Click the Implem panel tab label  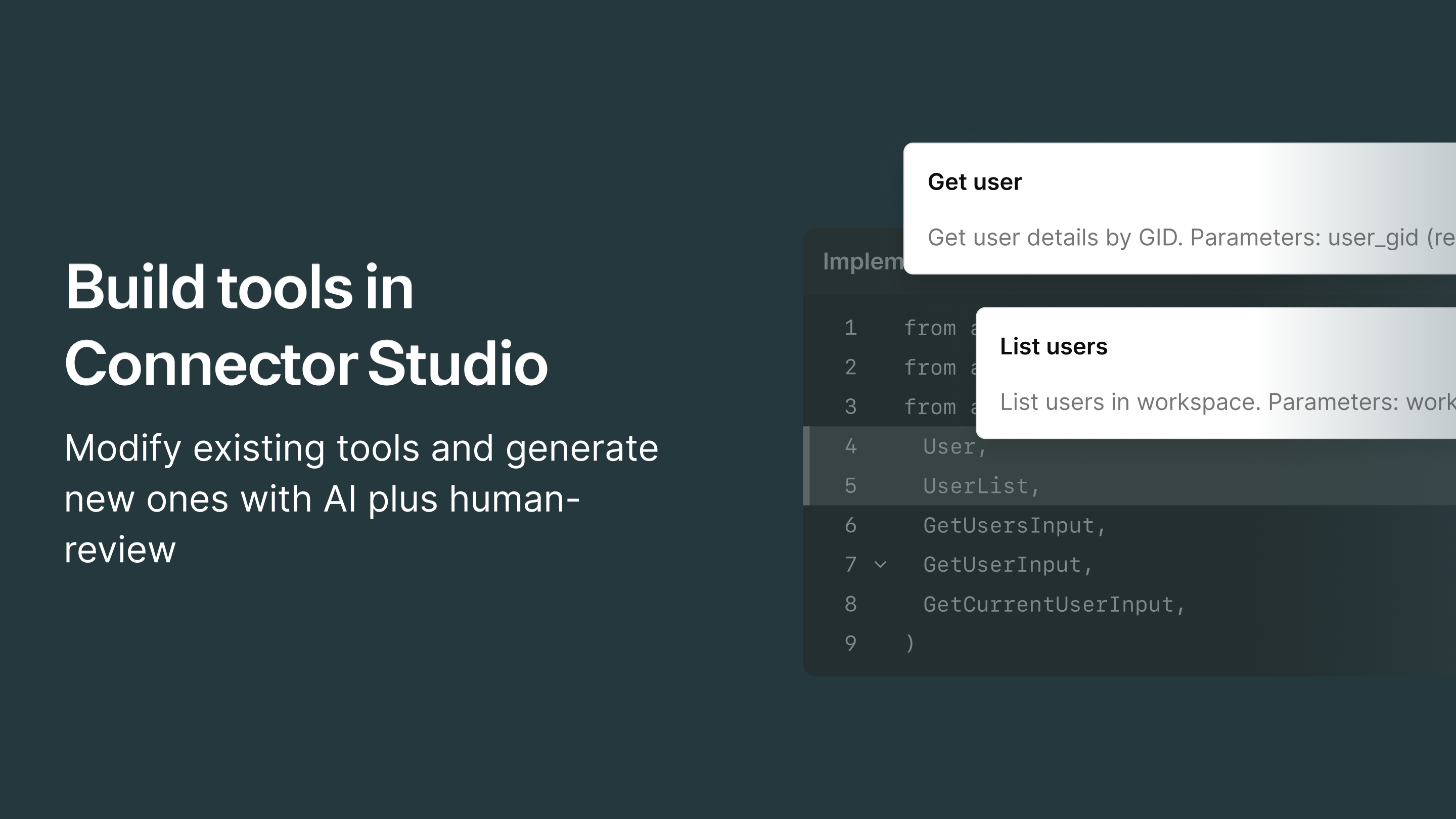click(x=862, y=262)
